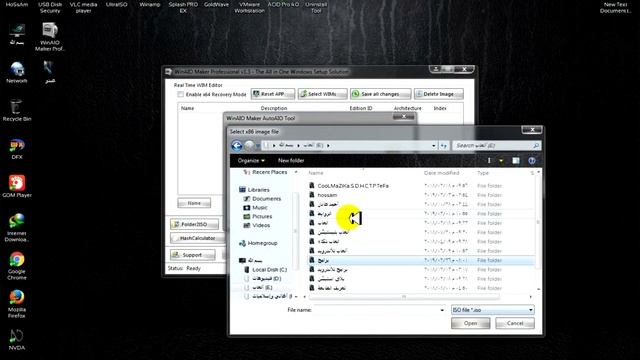This screenshot has width=640, height=360.
Task: Open the address bar history dropdown
Action: [433, 145]
